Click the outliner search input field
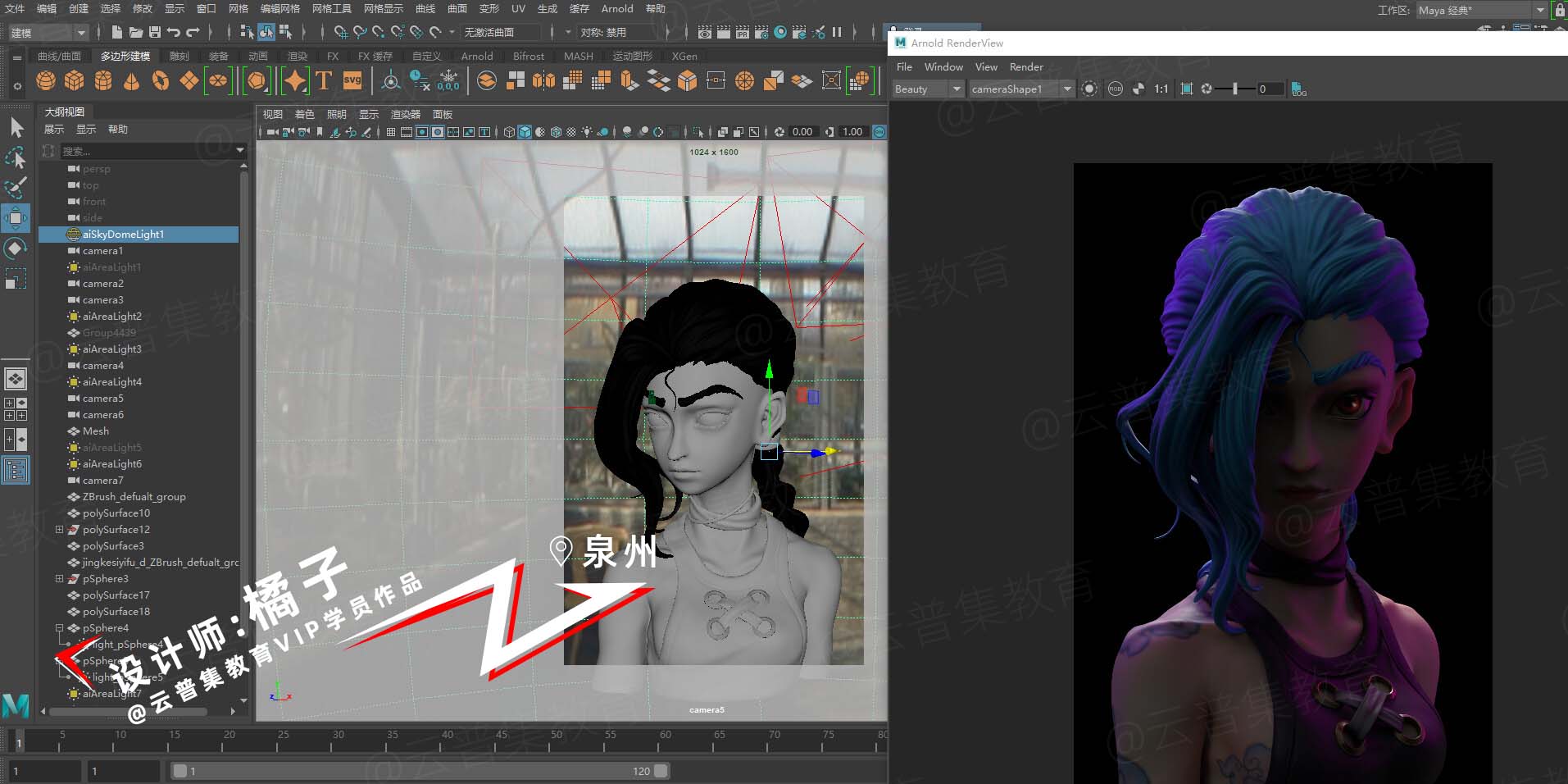This screenshot has width=1568, height=784. pos(146,151)
